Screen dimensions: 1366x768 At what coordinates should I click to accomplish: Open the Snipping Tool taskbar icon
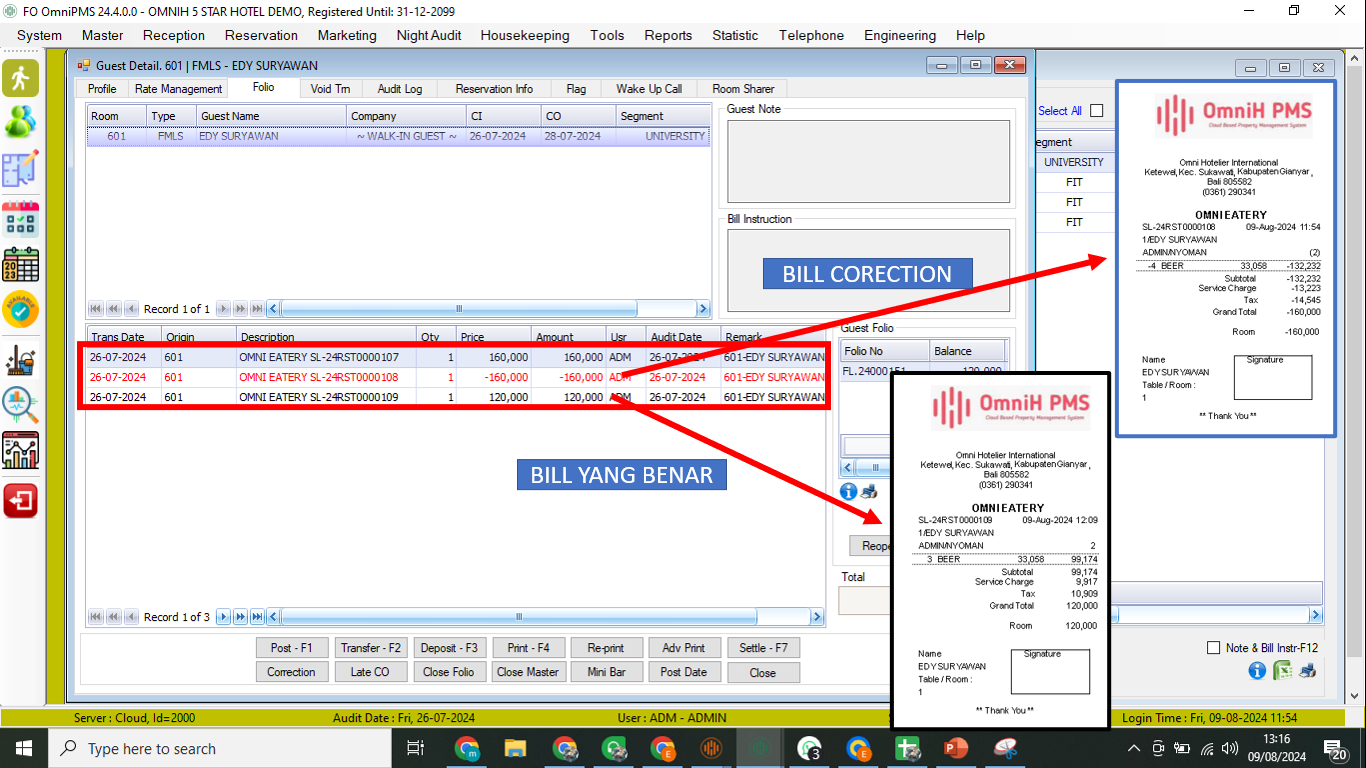coord(1005,748)
